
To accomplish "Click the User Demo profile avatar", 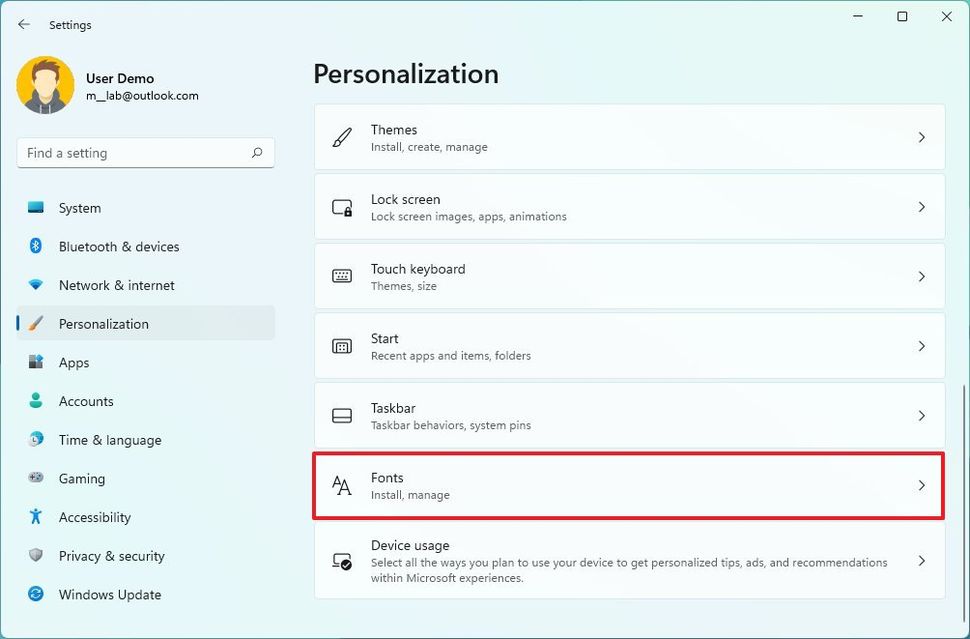I will pos(45,85).
